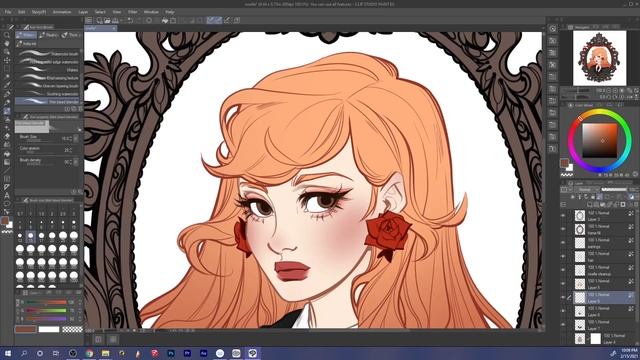Select the Balloon tool
640x360 pixels.
pos(7,204)
